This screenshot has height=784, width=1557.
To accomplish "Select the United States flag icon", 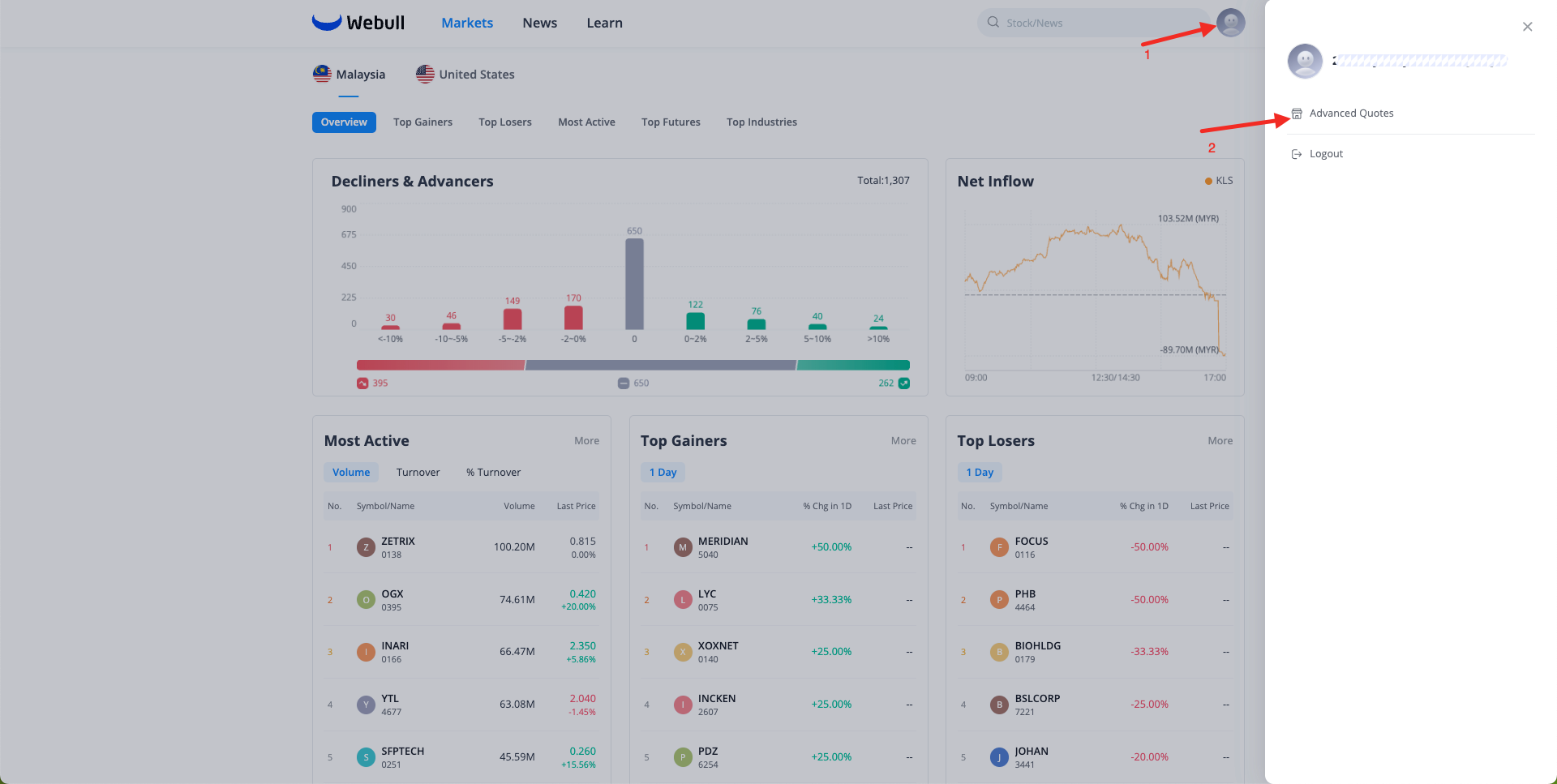I will [x=425, y=74].
